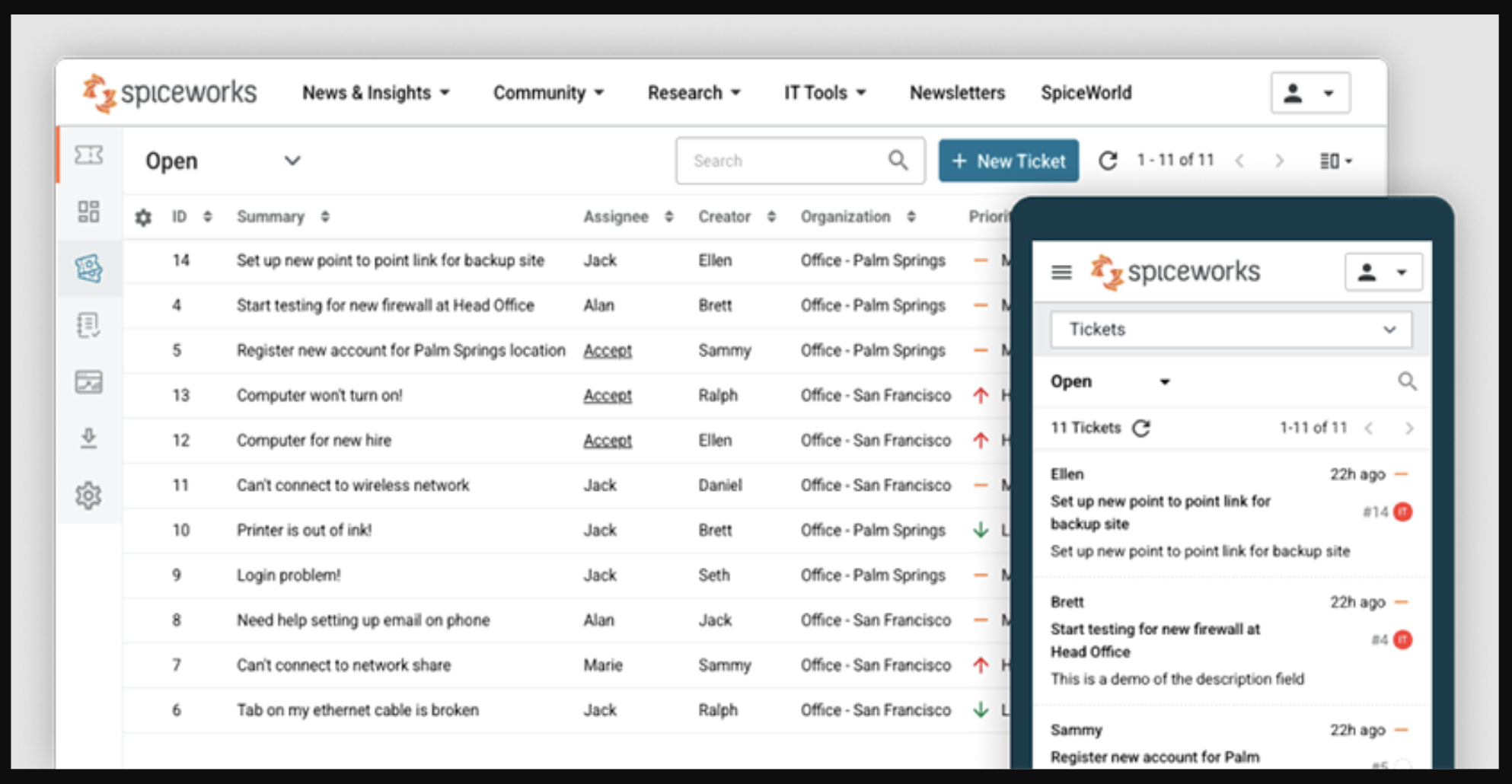1512x784 pixels.
Task: Accept ticket Computer for new hire
Action: click(608, 440)
